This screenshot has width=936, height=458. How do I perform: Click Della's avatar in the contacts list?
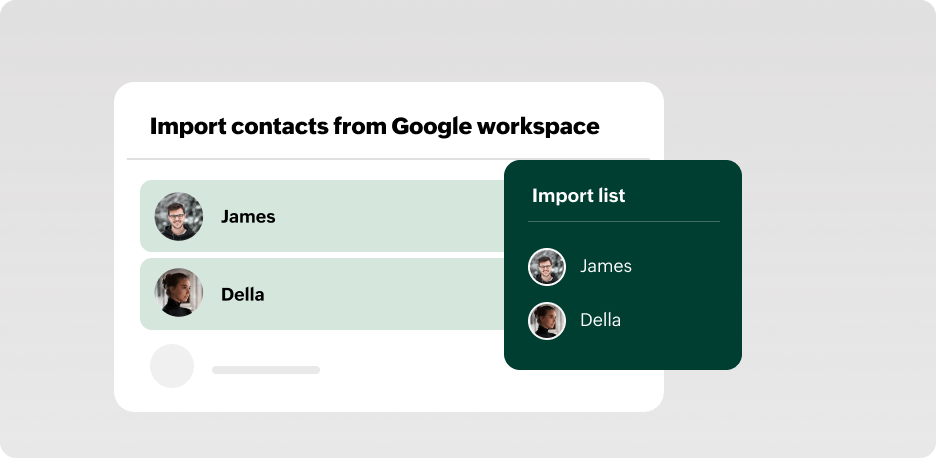point(179,294)
